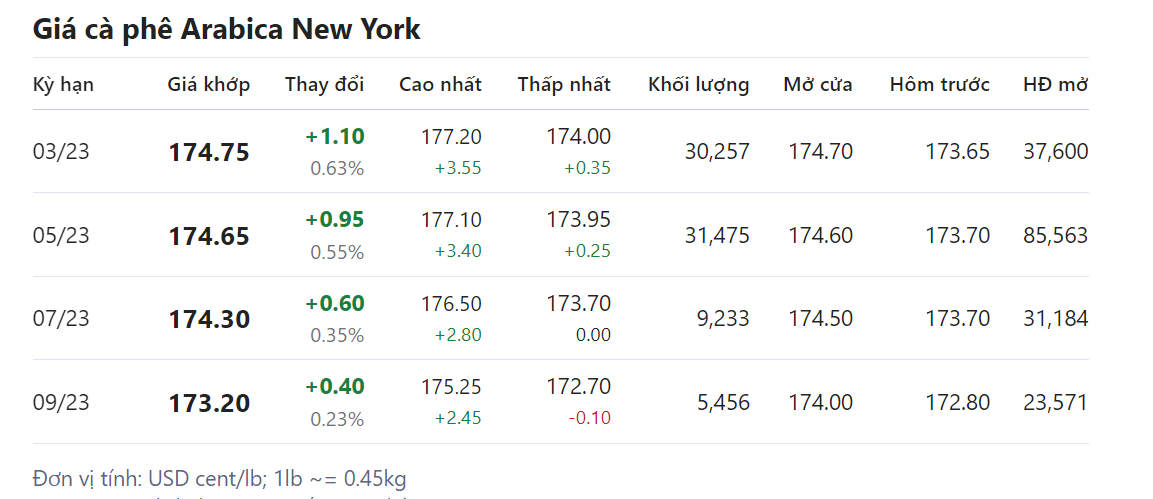Screen dimensions: 1153x499
Task: Click the red -0.10 low change
Action: point(589,418)
